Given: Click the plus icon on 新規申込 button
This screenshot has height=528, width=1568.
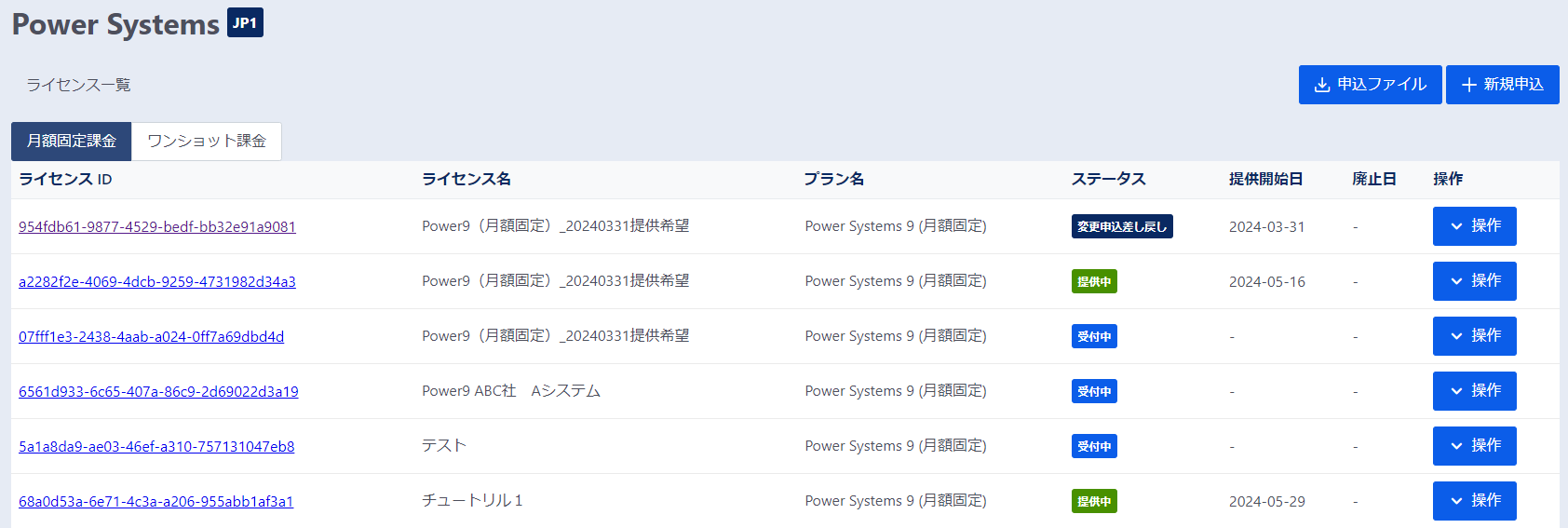Looking at the screenshot, I should coord(1469,85).
